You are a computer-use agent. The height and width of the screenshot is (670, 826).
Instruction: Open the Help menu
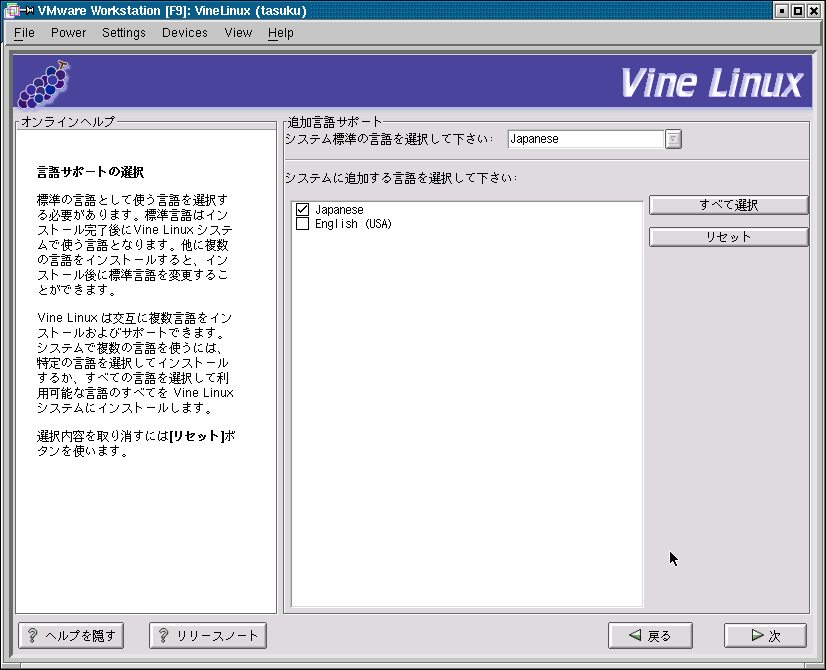coord(281,33)
